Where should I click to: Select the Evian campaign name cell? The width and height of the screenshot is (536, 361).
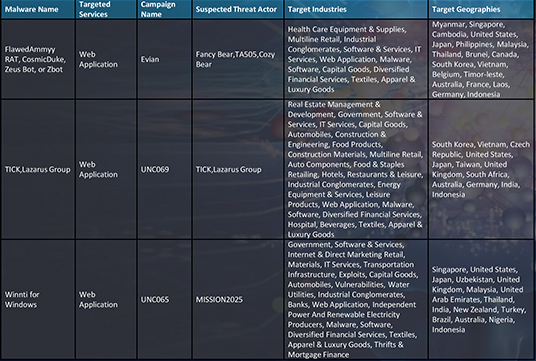[165, 59]
